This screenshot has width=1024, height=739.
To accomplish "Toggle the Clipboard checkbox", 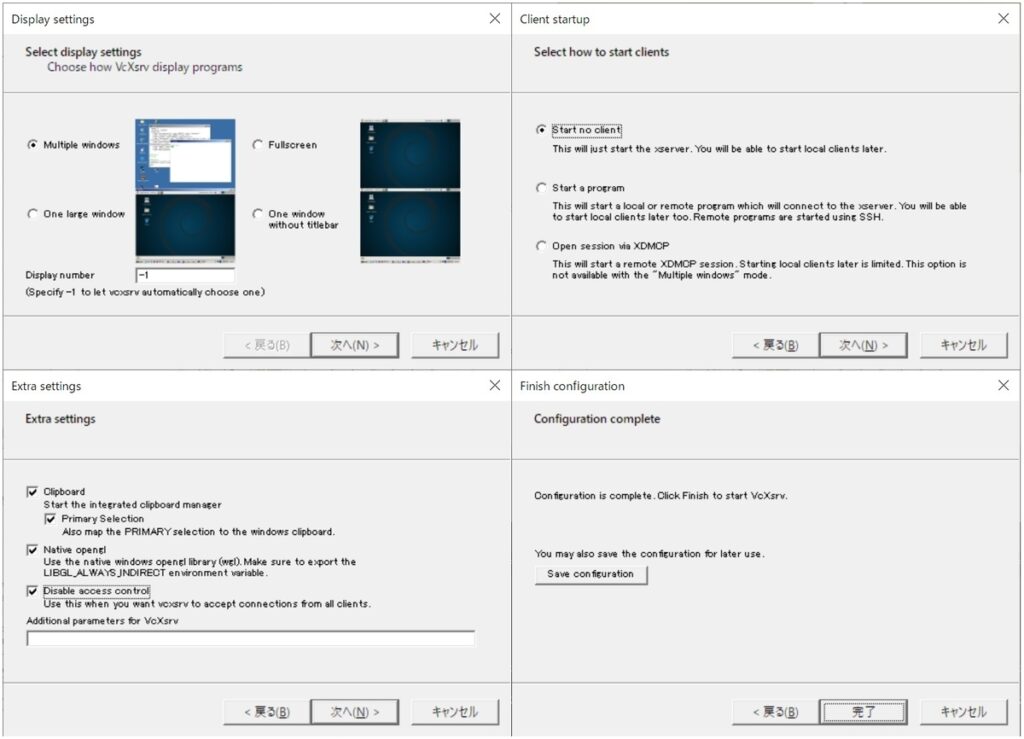I will click(x=32, y=491).
